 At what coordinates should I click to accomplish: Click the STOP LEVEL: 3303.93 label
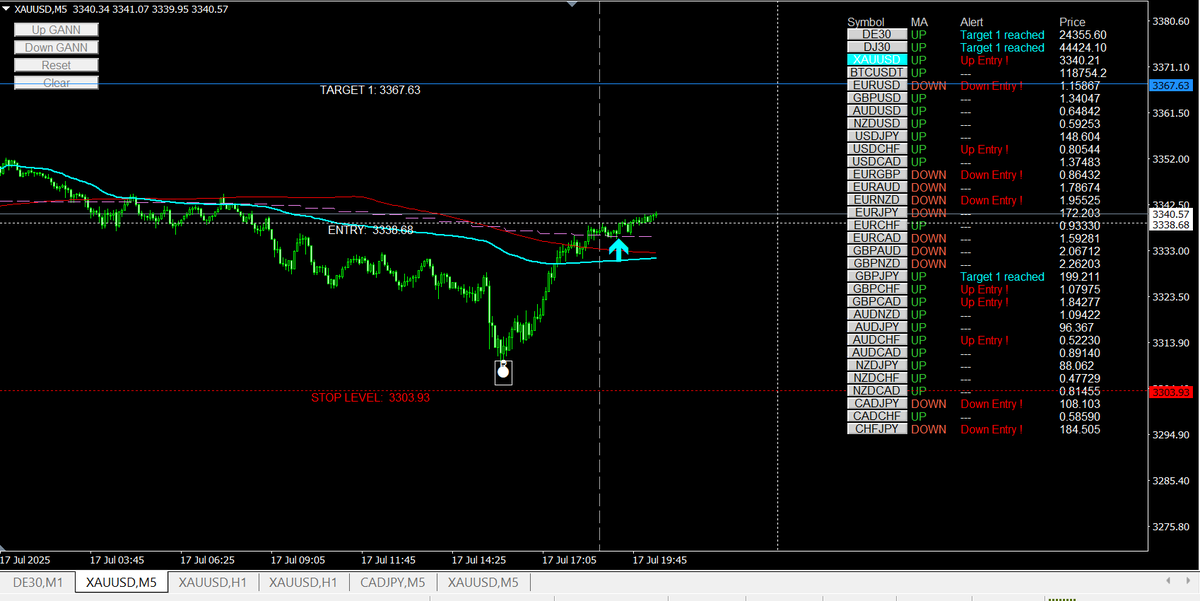click(370, 397)
